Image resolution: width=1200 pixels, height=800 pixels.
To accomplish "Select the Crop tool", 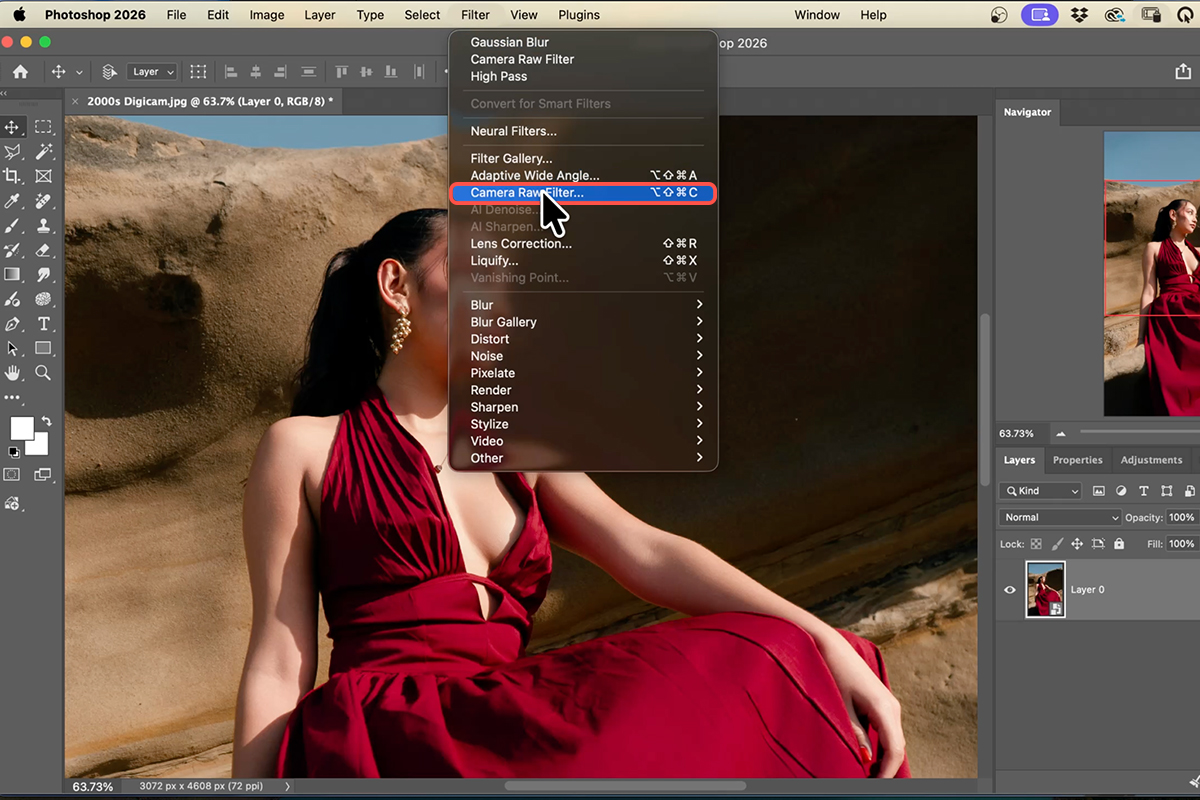I will coord(13,176).
